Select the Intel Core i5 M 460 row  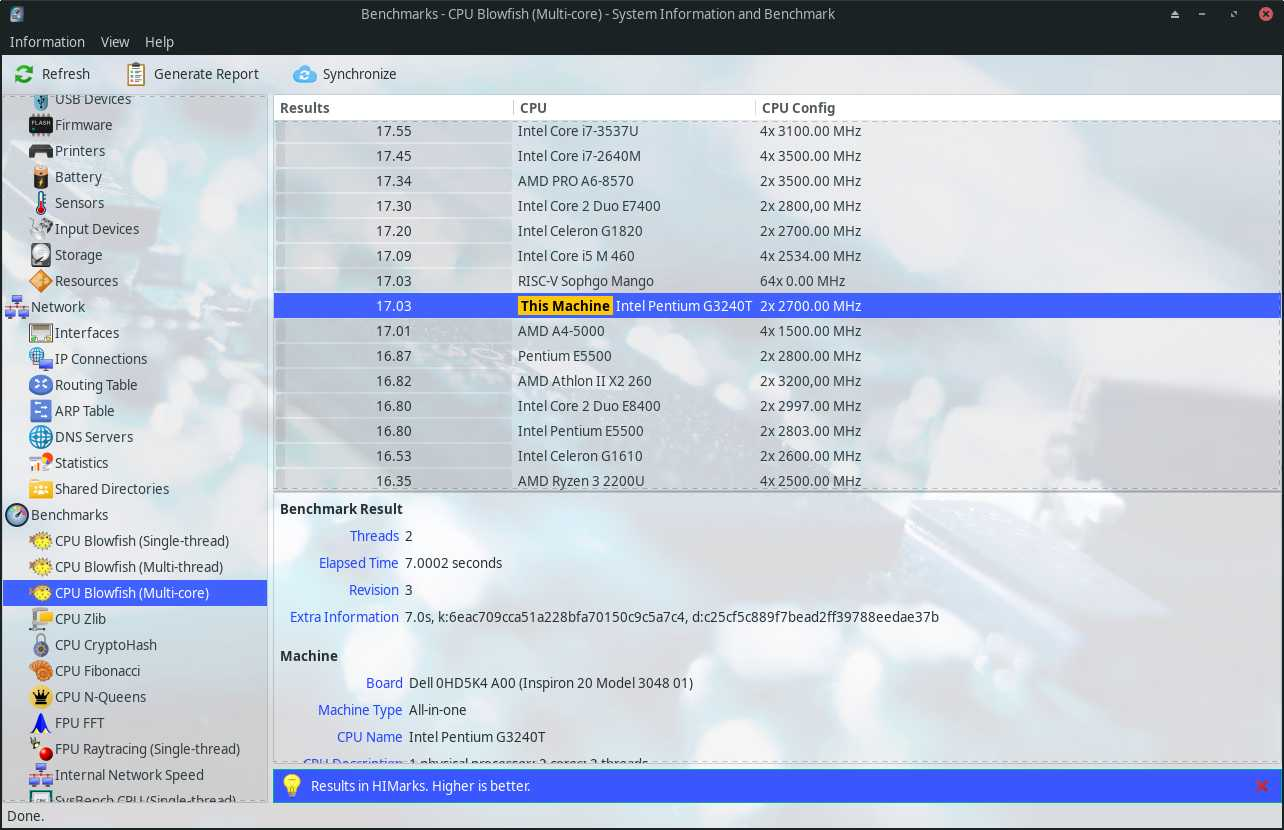click(x=777, y=256)
